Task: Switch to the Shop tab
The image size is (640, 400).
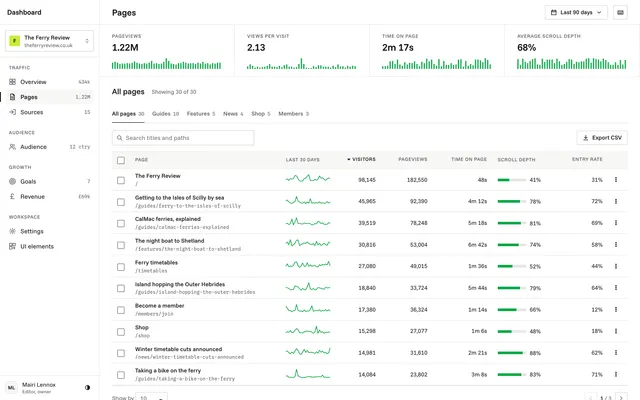Action: 261,114
